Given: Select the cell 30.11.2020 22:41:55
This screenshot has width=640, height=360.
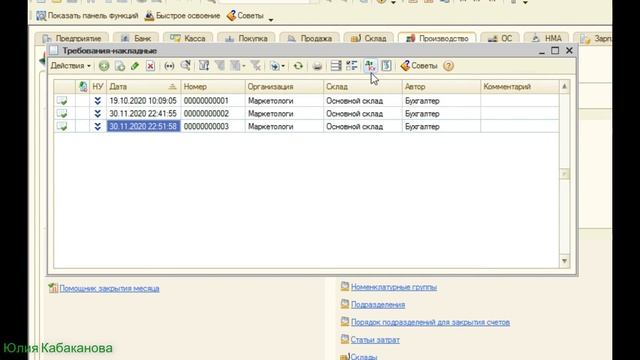Looking at the screenshot, I should pyautogui.click(x=143, y=113).
